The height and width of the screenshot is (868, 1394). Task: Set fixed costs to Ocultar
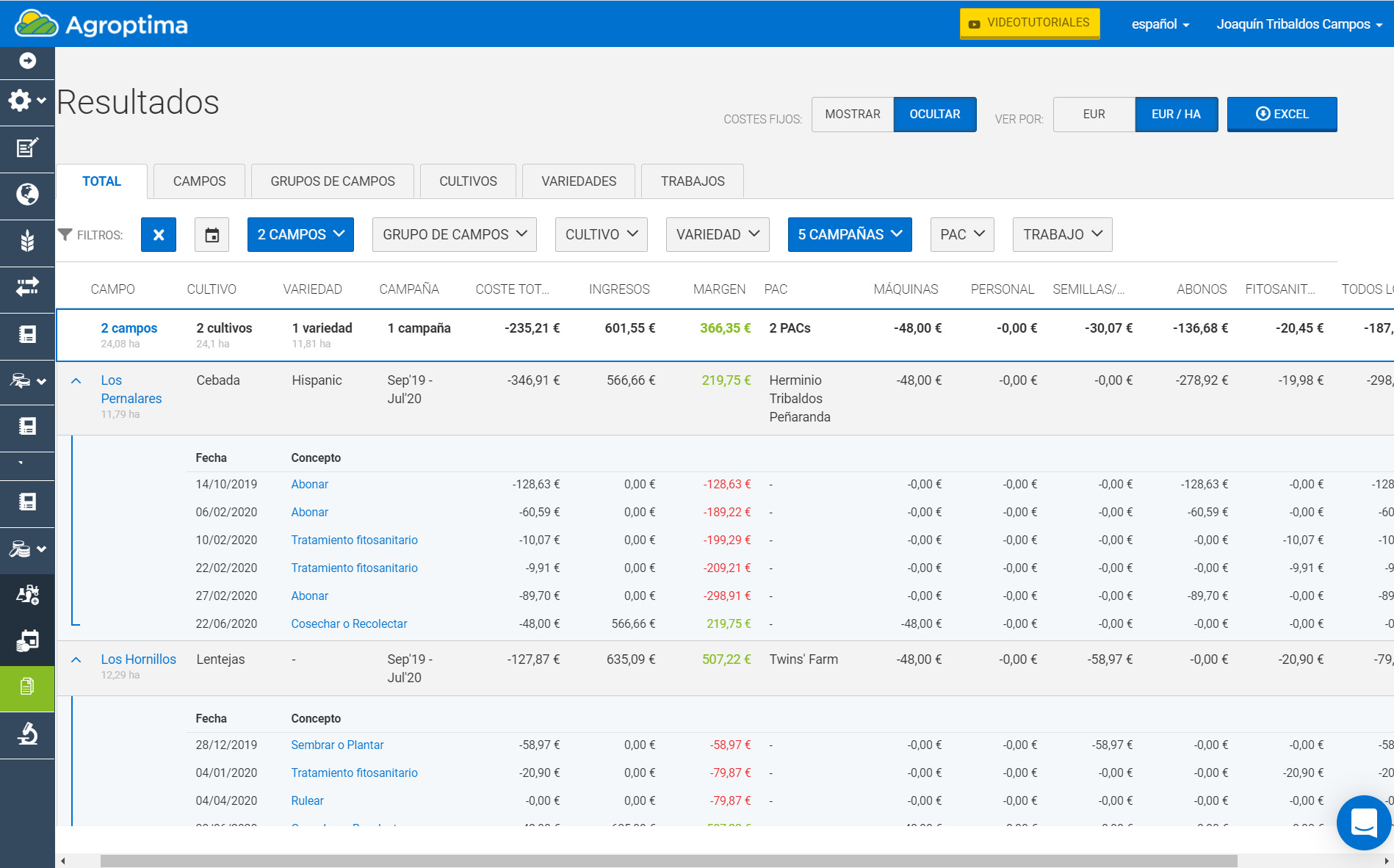934,115
